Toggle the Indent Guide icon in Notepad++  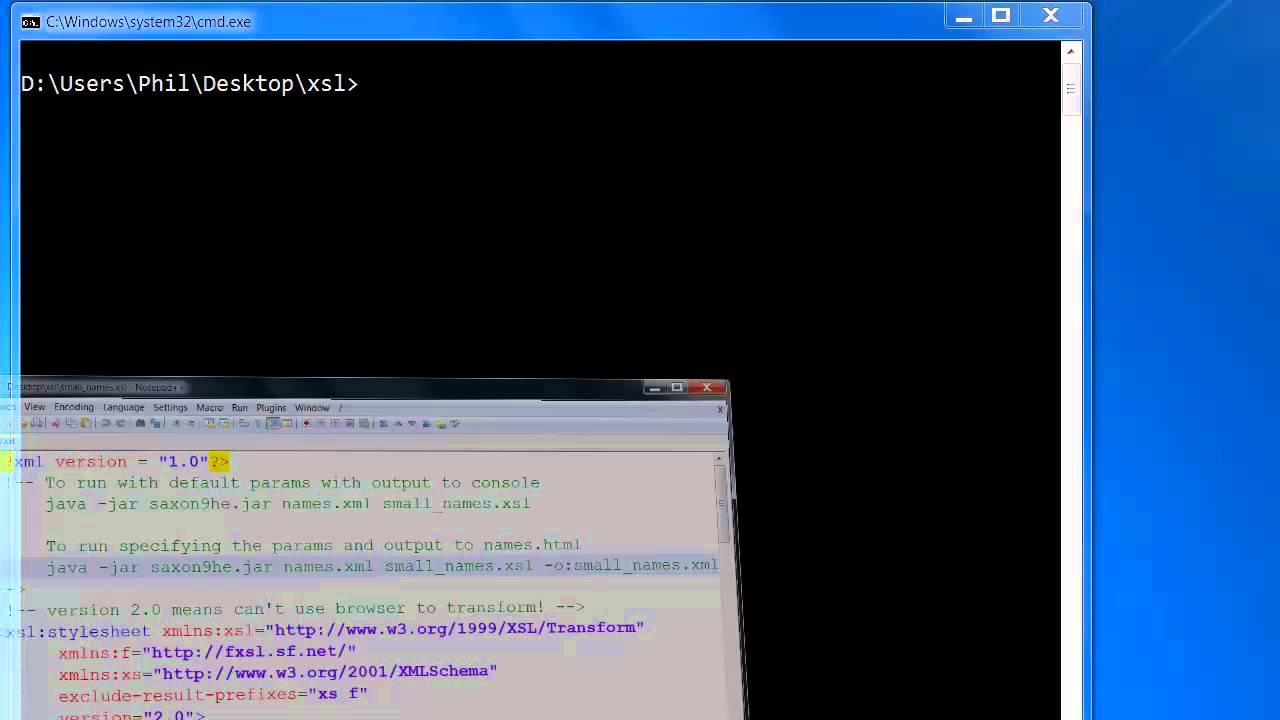pyautogui.click(x=273, y=423)
